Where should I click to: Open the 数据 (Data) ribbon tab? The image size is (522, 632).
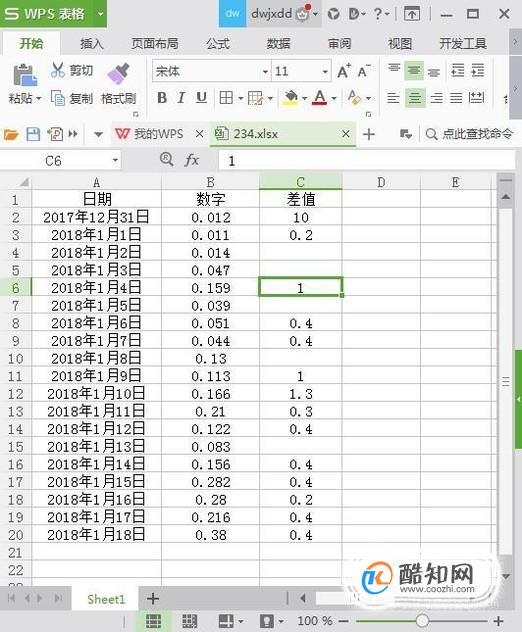[279, 43]
